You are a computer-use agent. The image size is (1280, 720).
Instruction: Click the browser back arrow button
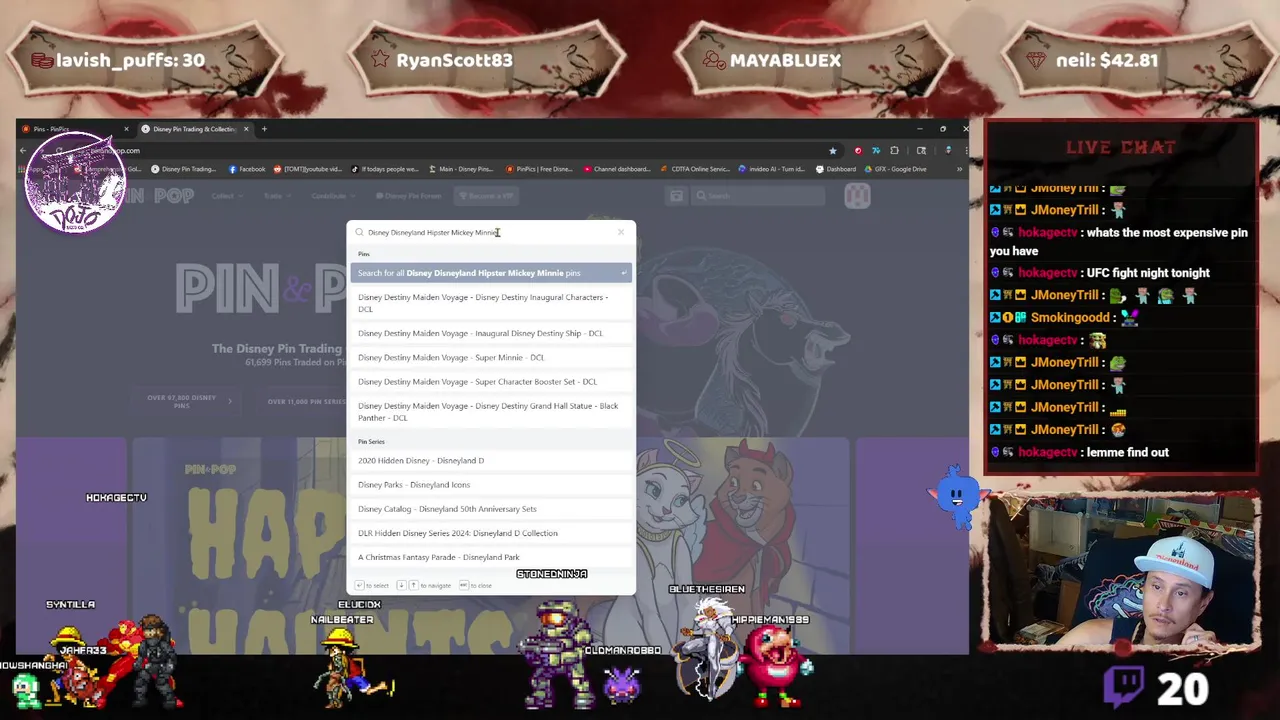click(x=23, y=151)
